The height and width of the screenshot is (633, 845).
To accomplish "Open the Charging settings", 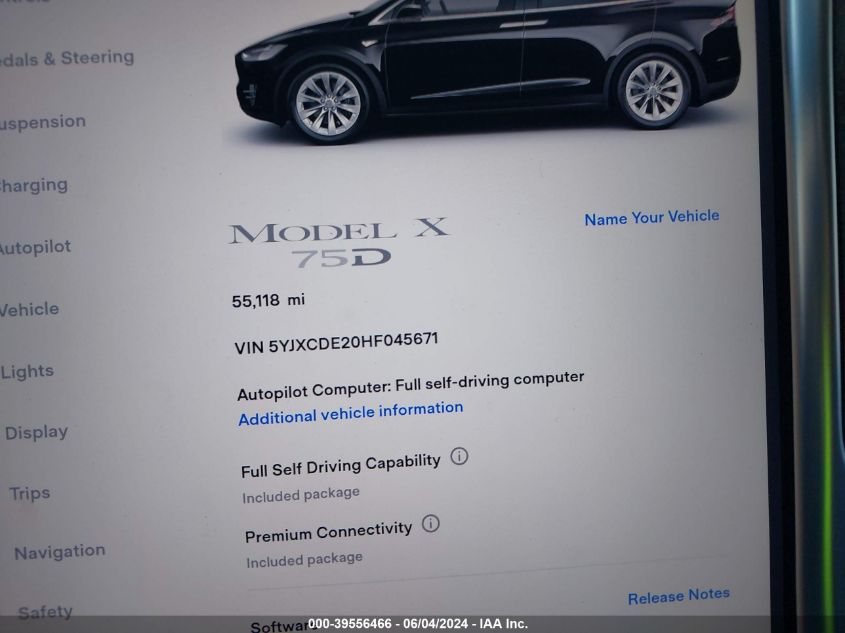I will 33,185.
